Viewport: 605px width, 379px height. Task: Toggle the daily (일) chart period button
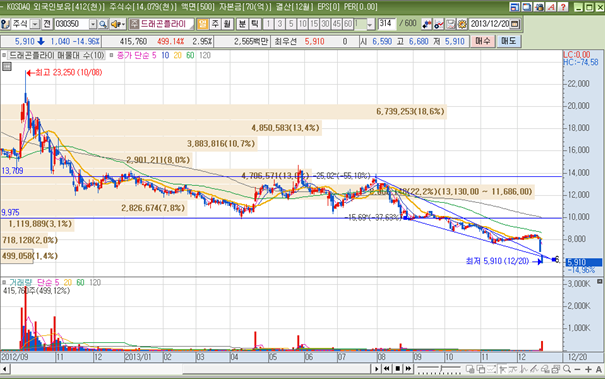tap(203, 24)
